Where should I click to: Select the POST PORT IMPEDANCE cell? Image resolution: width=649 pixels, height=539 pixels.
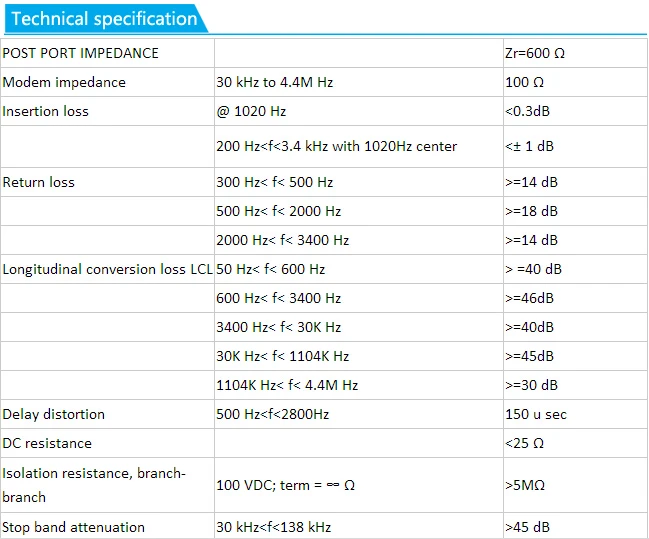coord(81,53)
